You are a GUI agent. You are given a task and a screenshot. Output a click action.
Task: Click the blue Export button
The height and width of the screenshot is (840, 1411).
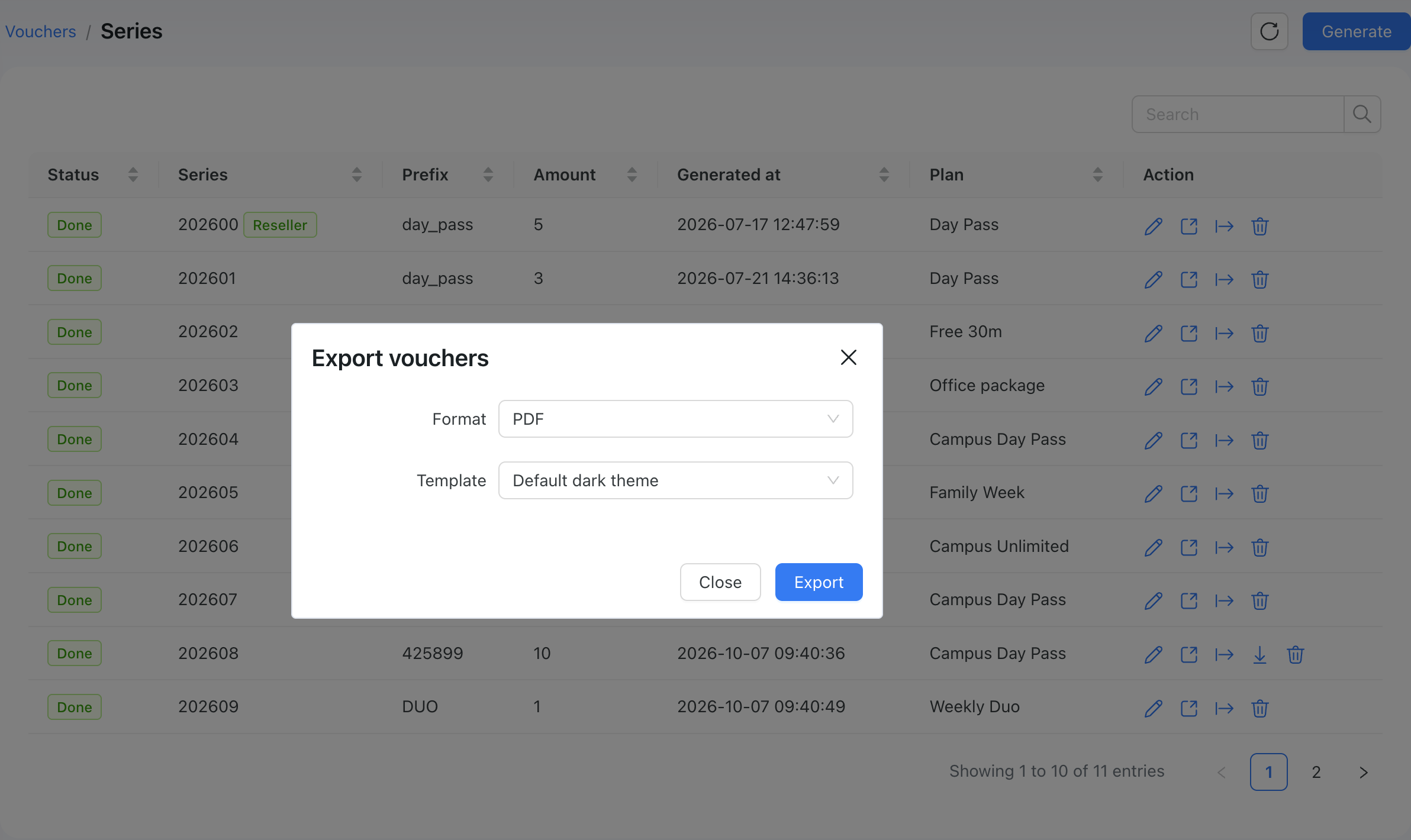819,582
